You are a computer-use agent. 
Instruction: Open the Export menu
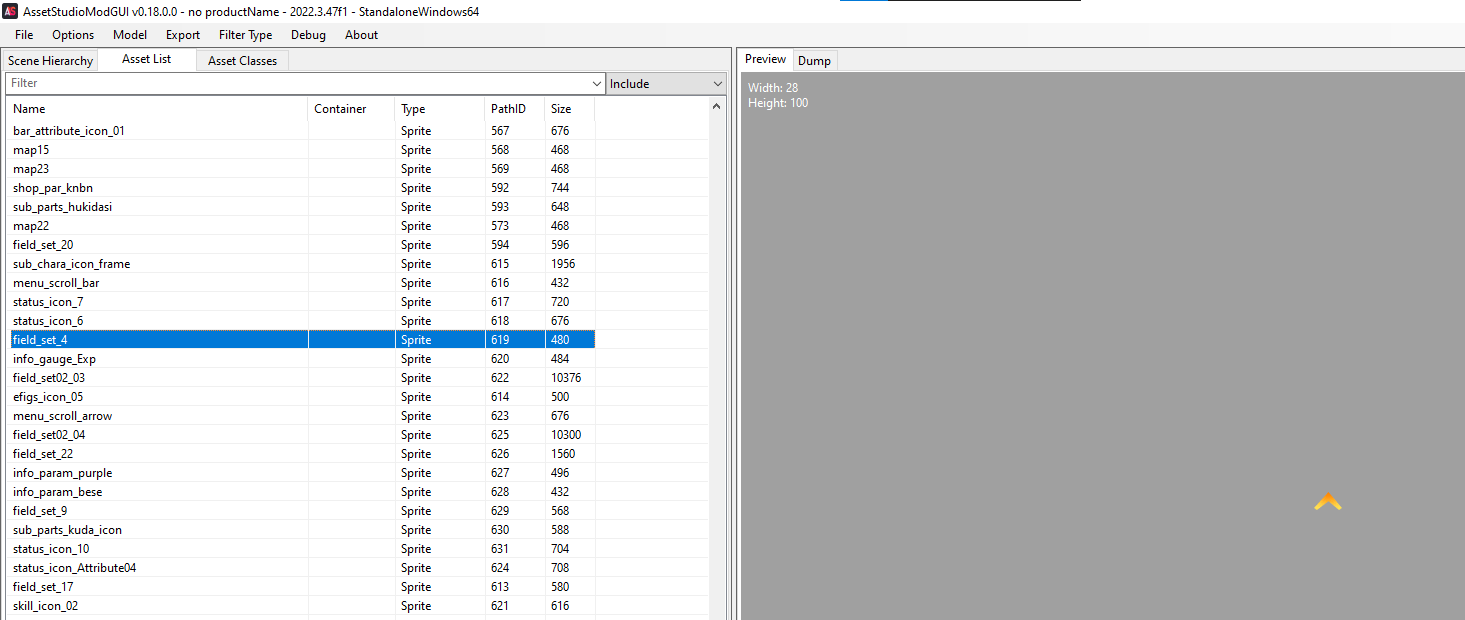tap(183, 35)
